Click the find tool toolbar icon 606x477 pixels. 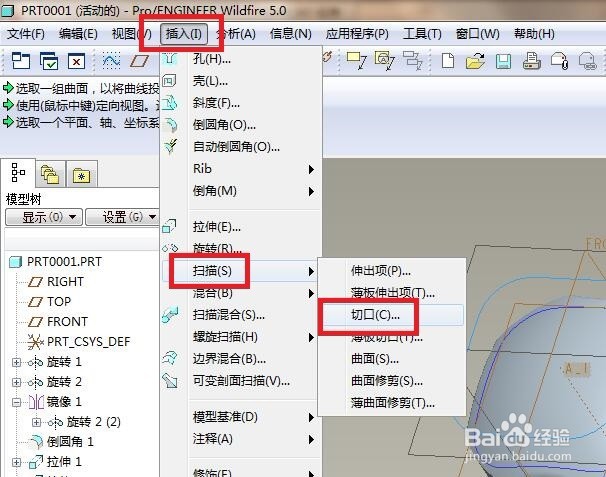384,61
